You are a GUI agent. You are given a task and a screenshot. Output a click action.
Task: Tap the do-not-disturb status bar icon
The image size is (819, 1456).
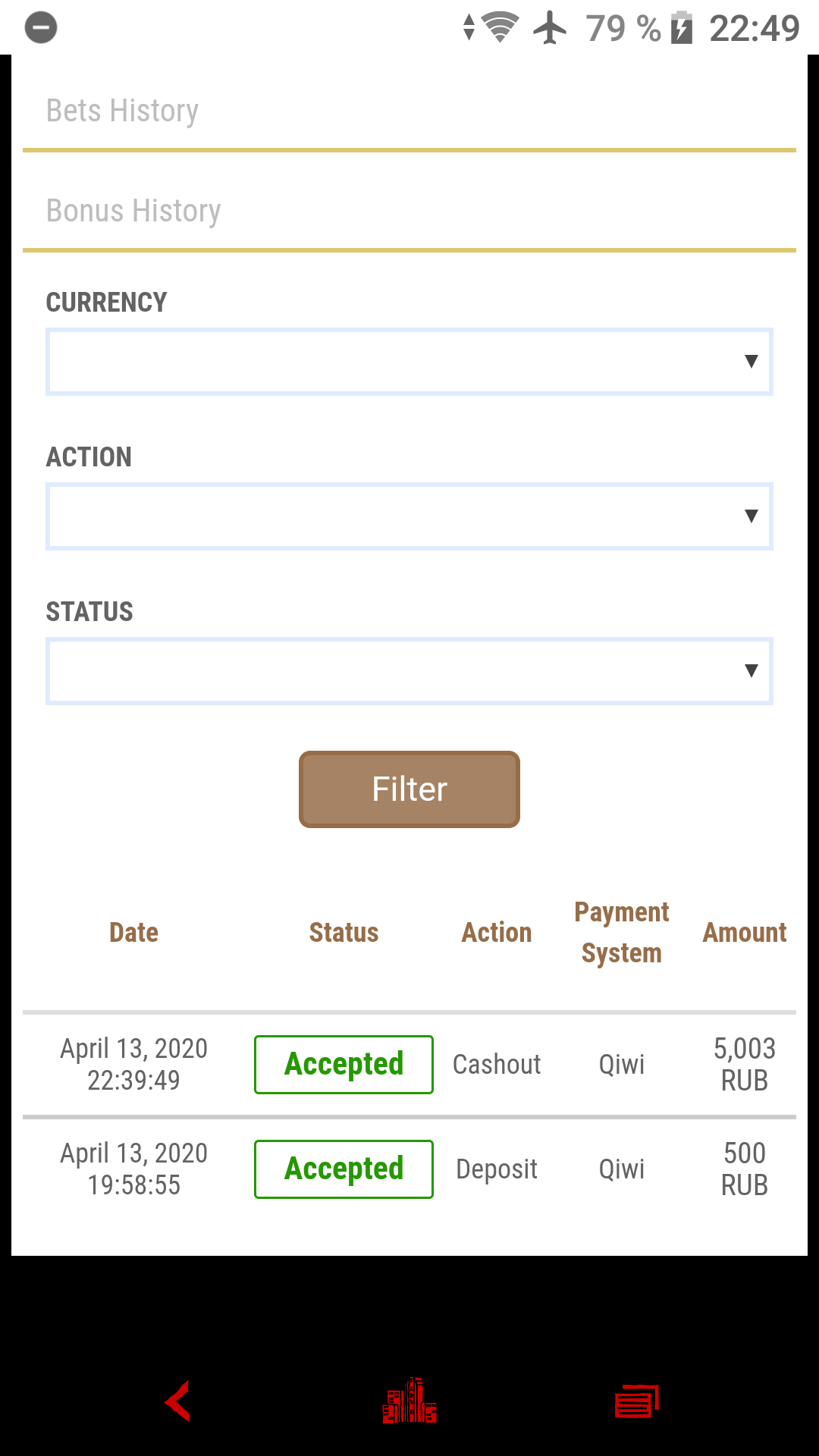41,28
